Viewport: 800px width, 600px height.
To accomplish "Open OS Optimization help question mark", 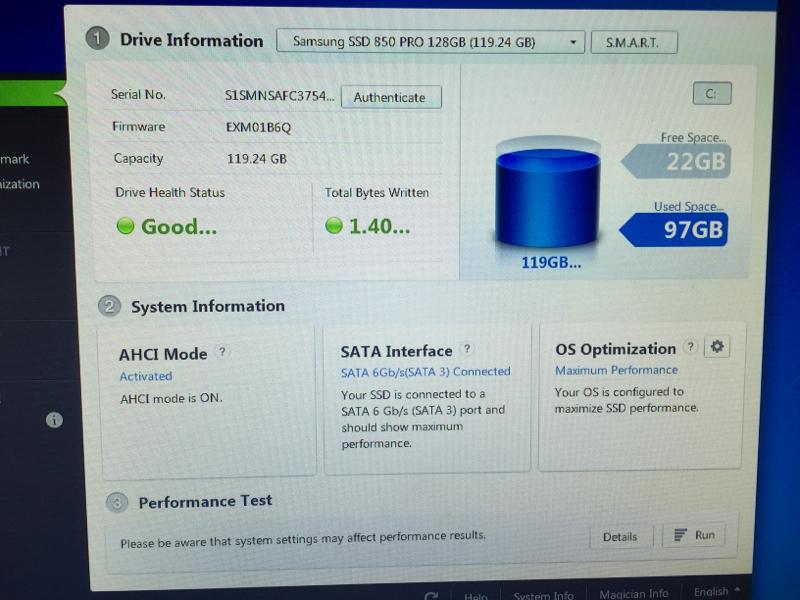I will (x=690, y=347).
